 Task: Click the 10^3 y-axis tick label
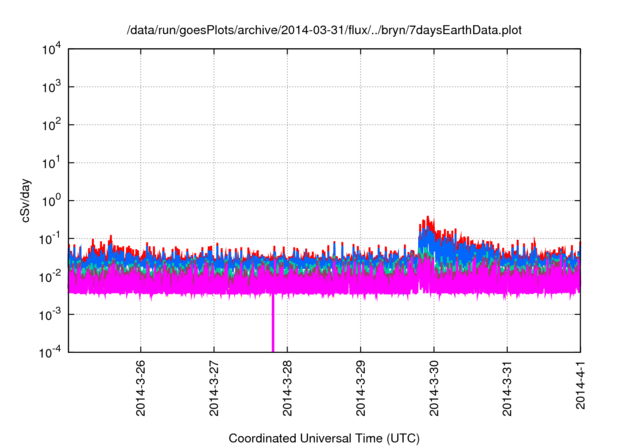click(x=51, y=87)
